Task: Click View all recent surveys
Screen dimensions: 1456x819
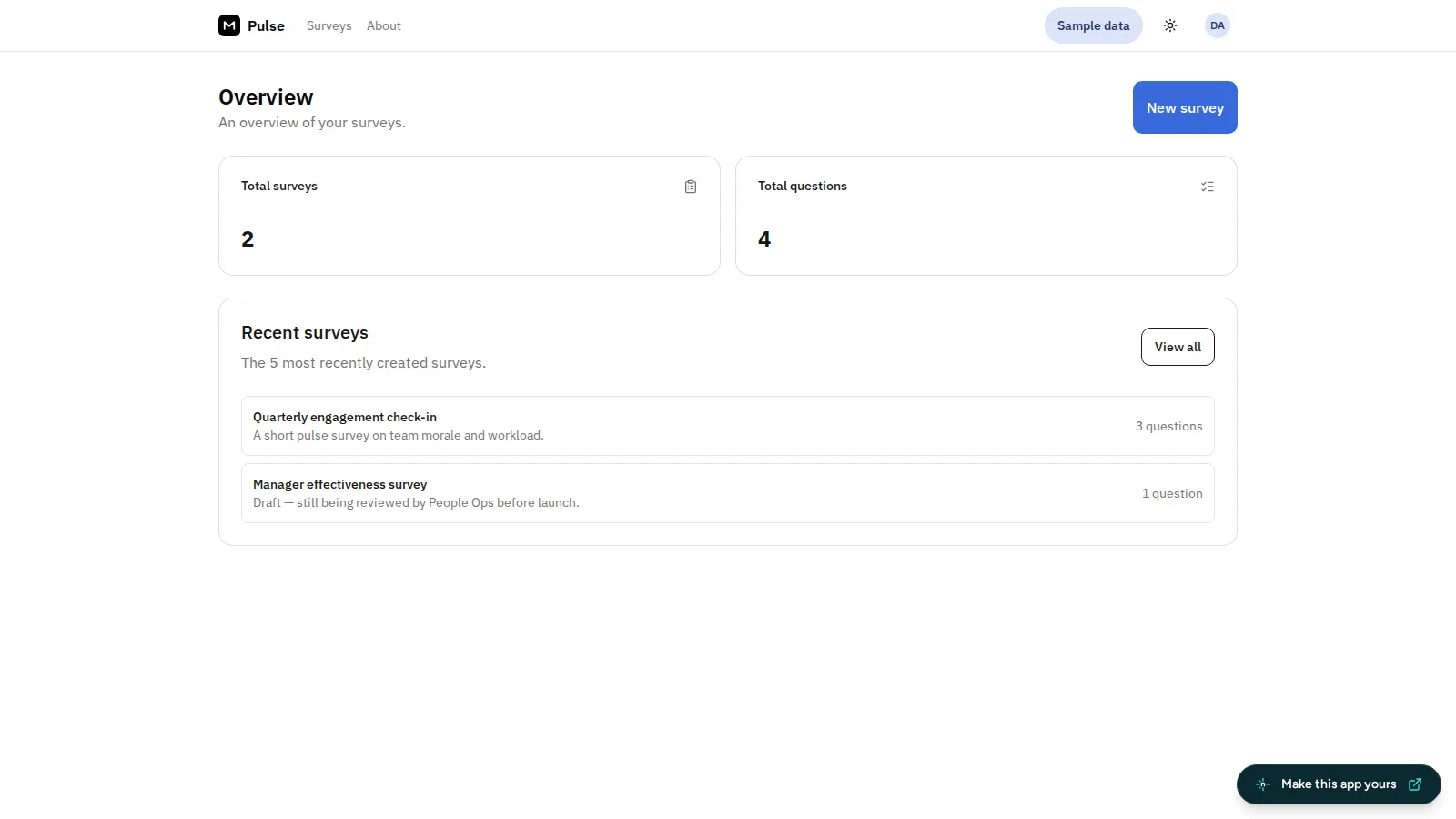Action: coord(1178,347)
